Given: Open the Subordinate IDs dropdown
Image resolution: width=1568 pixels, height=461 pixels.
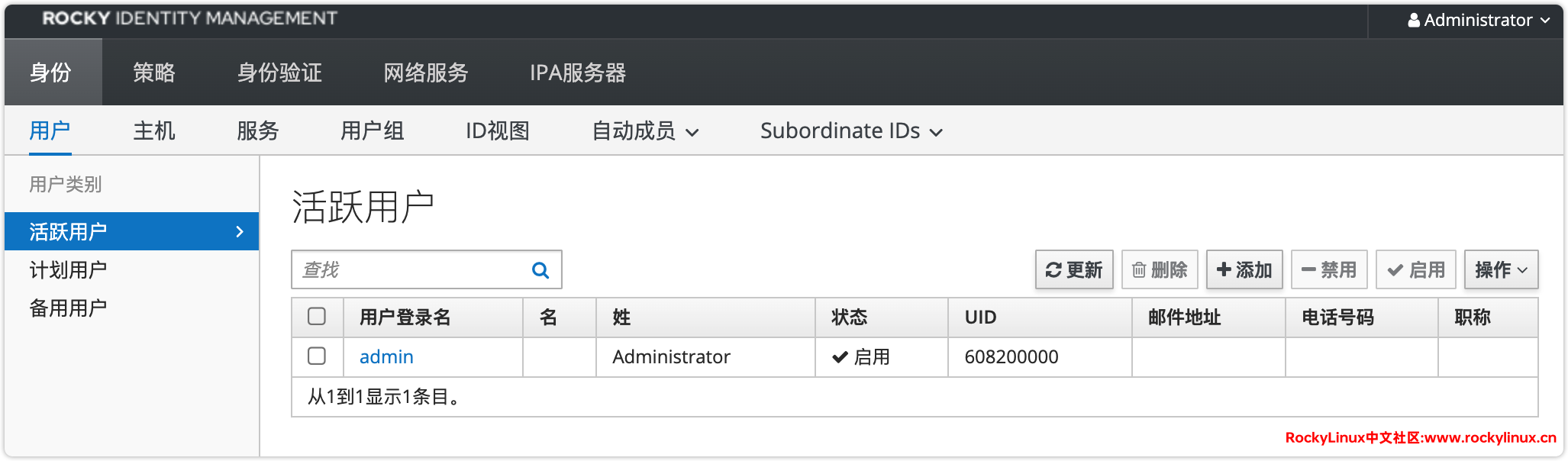Looking at the screenshot, I should pos(851,131).
